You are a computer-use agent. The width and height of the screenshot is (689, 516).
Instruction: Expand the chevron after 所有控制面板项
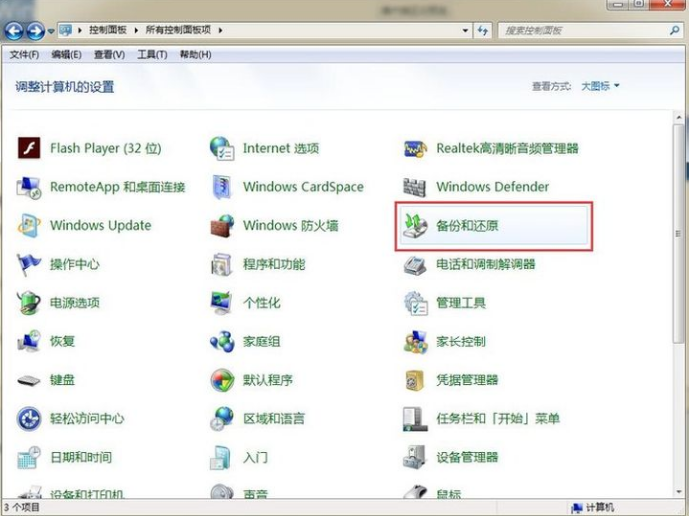[x=220, y=30]
